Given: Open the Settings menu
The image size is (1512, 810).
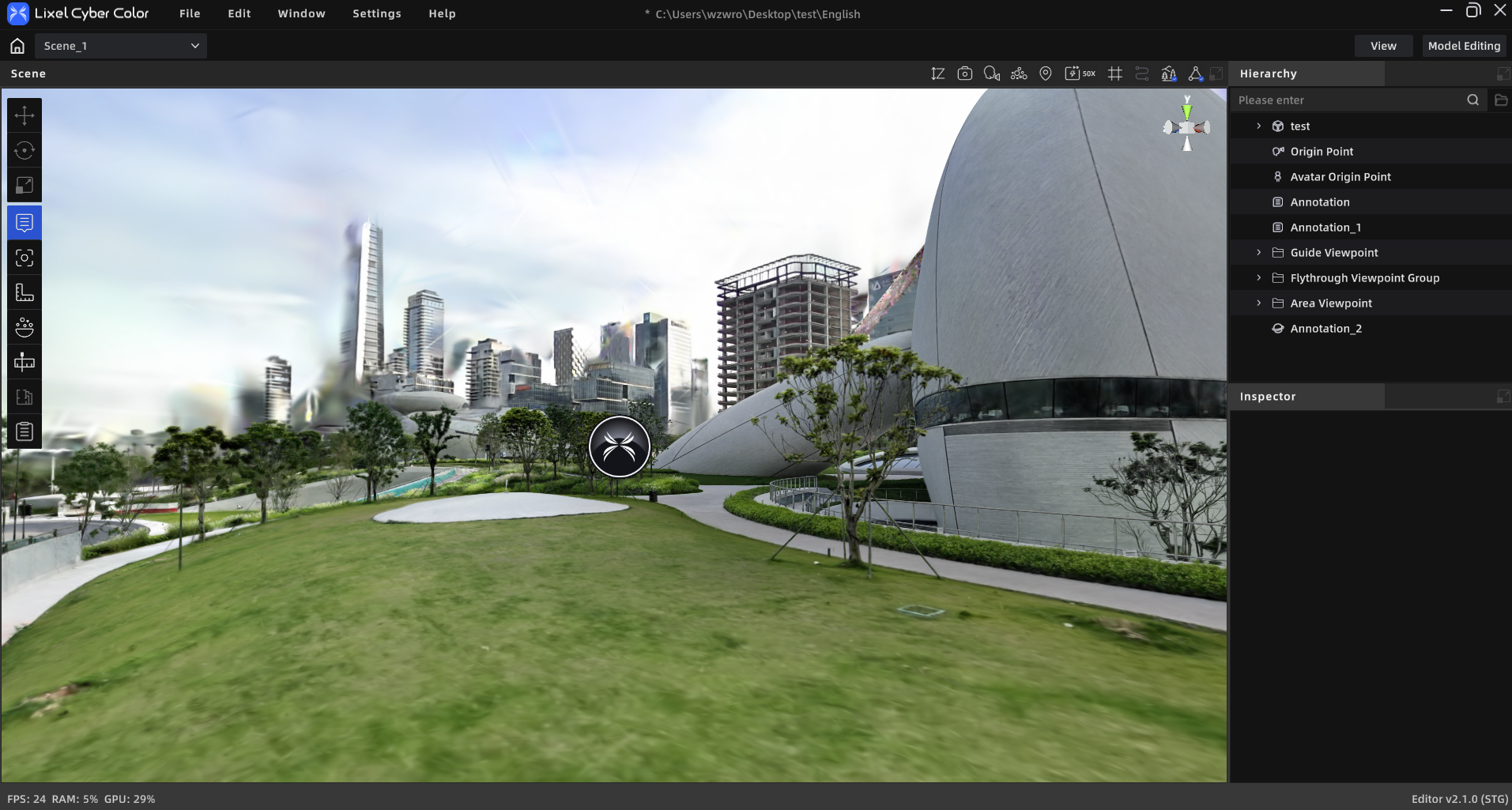Looking at the screenshot, I should [376, 13].
